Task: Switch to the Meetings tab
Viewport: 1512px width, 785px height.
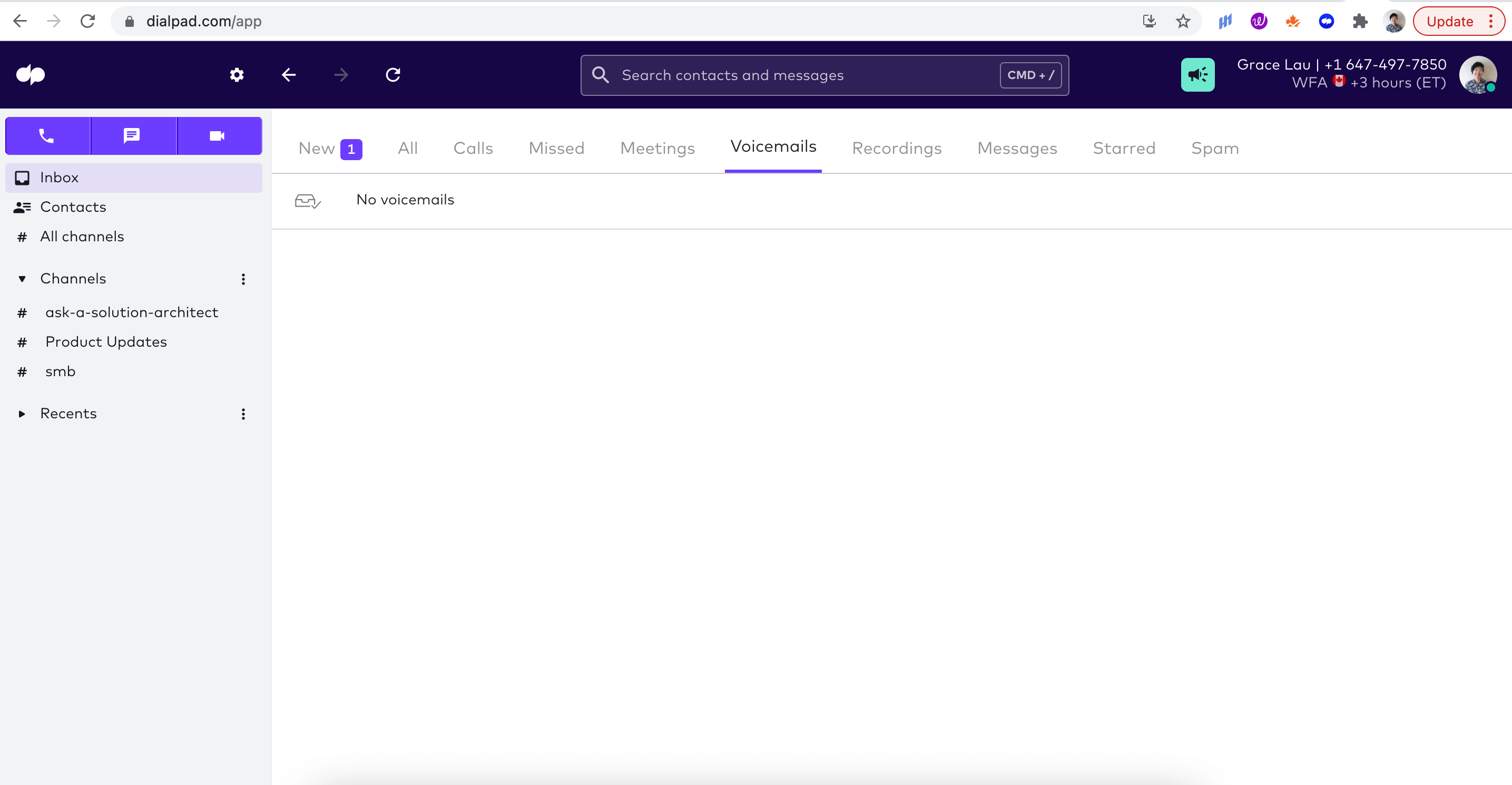Action: click(x=657, y=149)
